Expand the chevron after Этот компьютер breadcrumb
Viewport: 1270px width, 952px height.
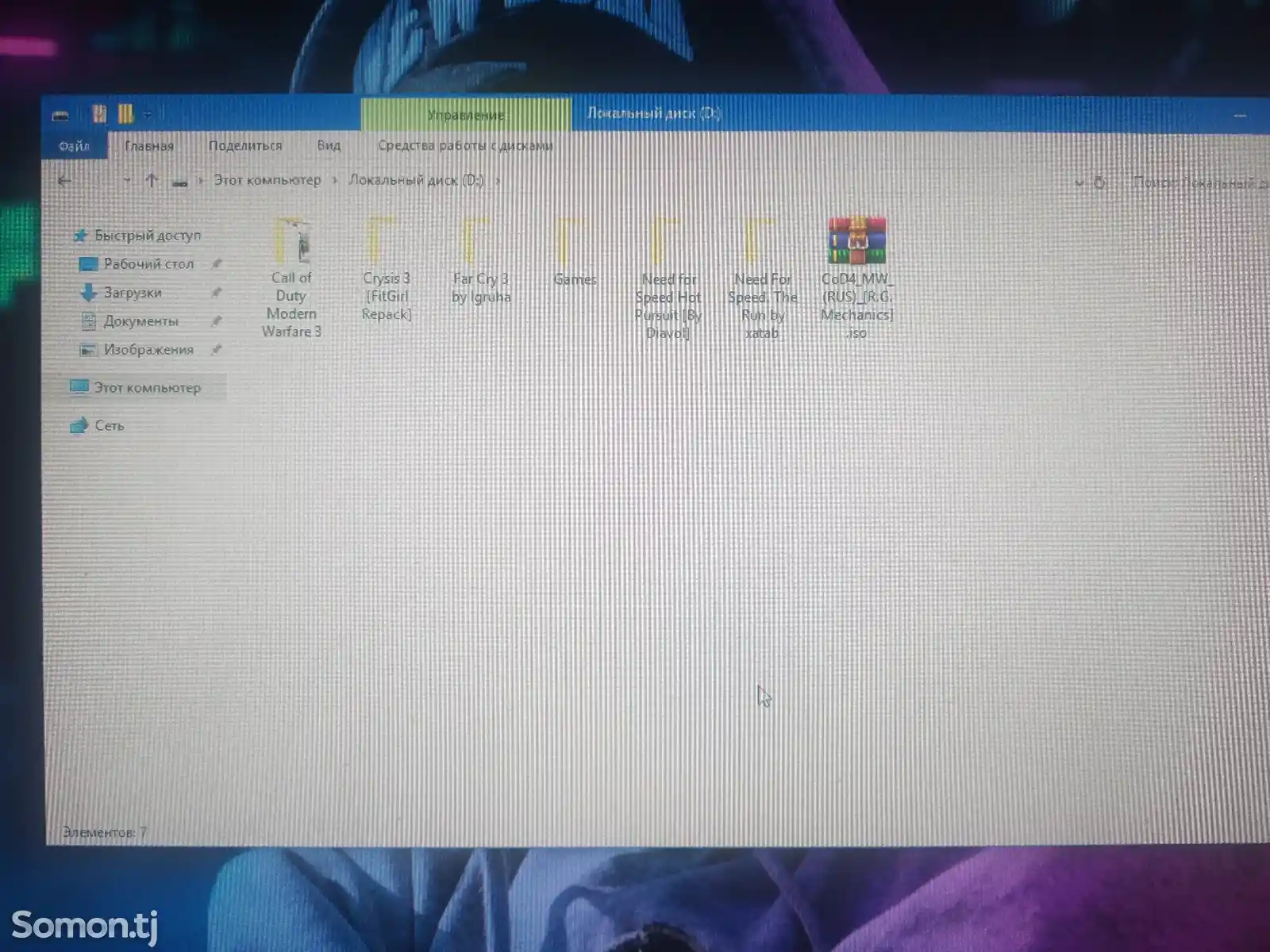pos(335,181)
